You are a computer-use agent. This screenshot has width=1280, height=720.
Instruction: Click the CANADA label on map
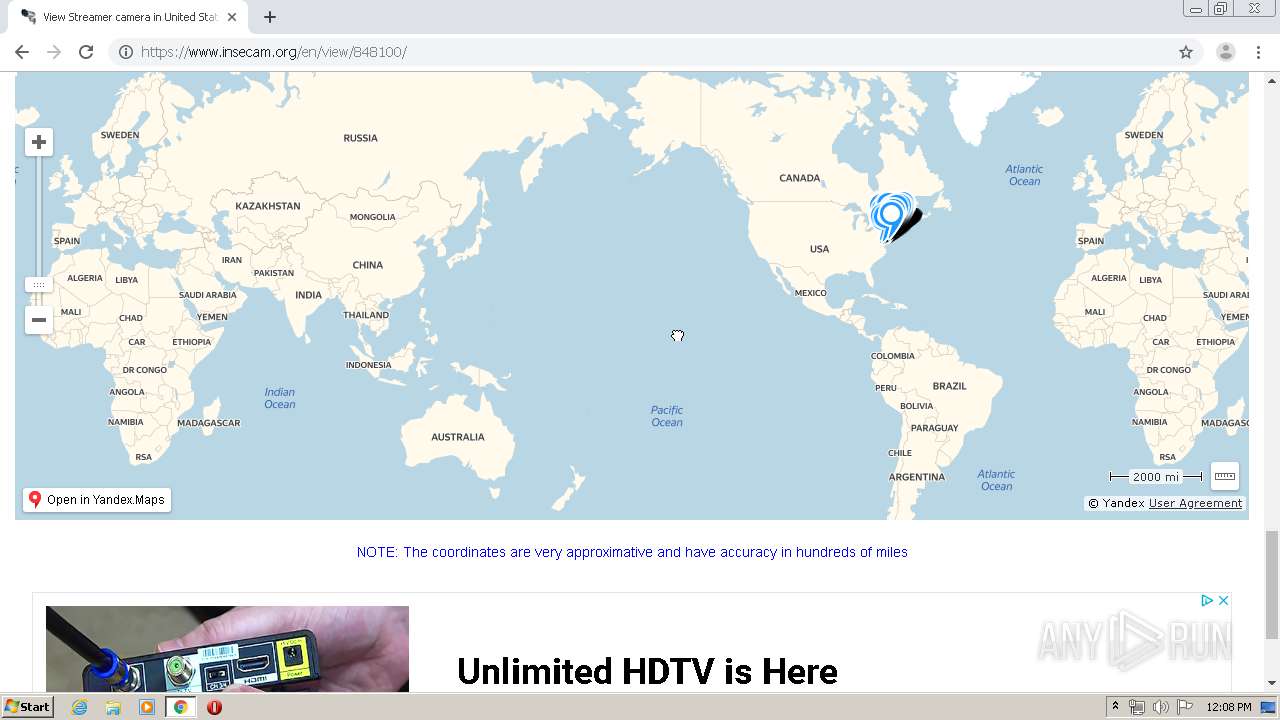[x=800, y=178]
